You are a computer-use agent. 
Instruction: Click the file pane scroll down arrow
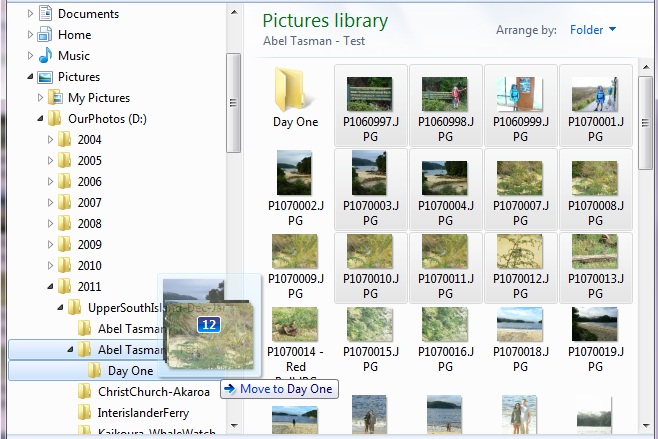[646, 426]
